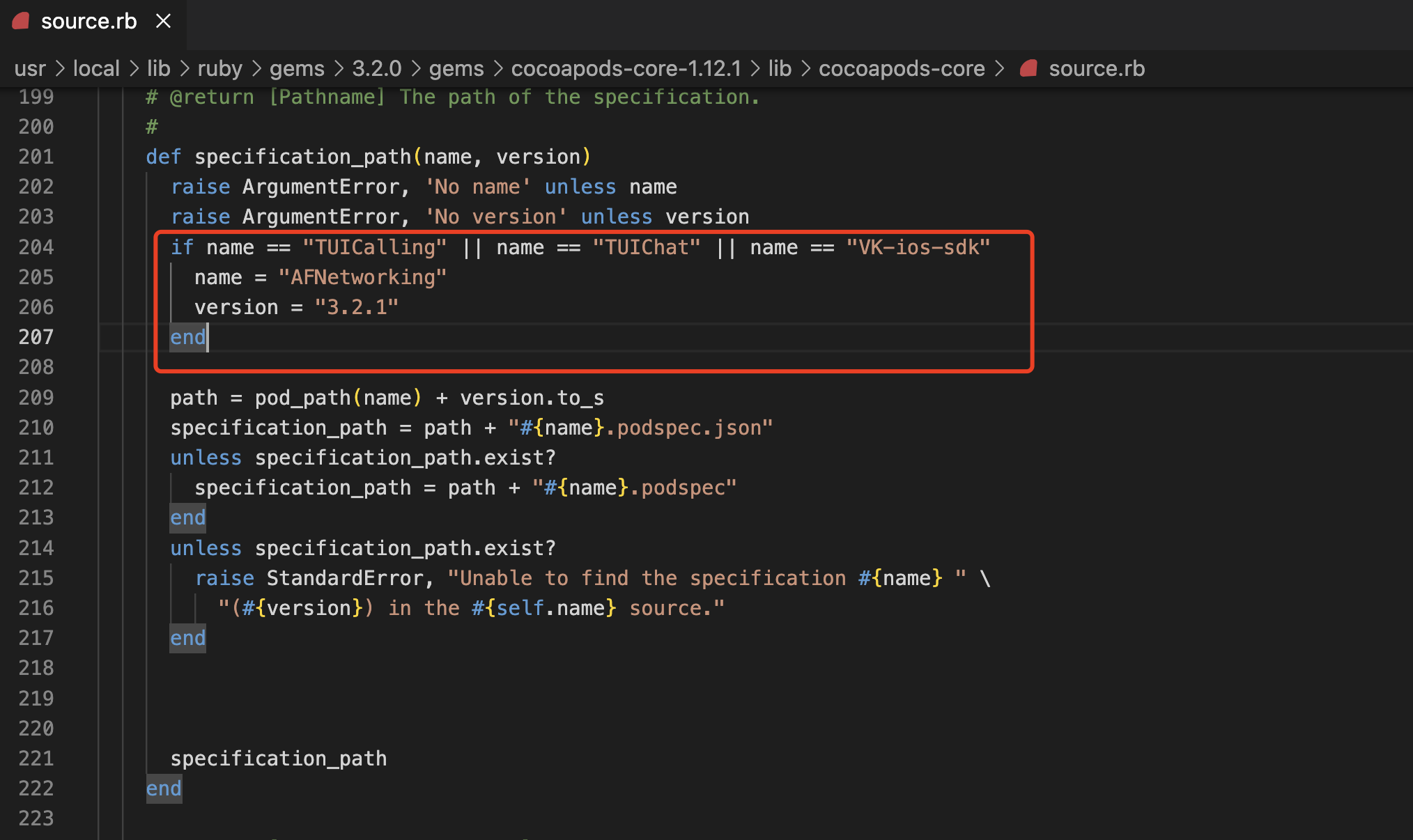Click the 'No version' string on line 203
This screenshot has width=1413, height=840.
pyautogui.click(x=496, y=217)
